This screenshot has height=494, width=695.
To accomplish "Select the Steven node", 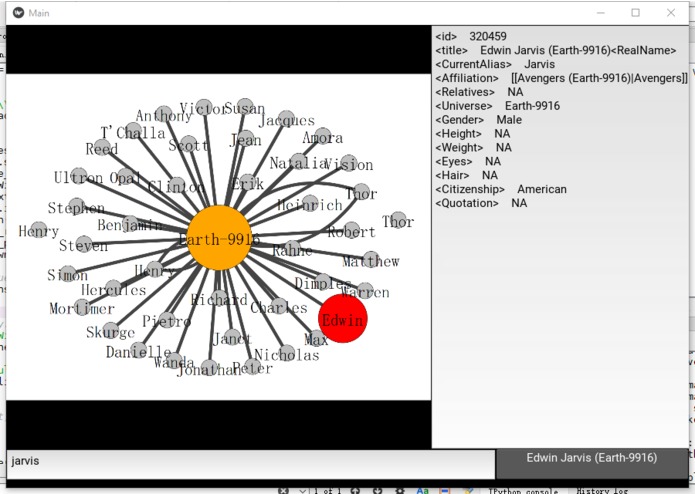I will pyautogui.click(x=84, y=244).
